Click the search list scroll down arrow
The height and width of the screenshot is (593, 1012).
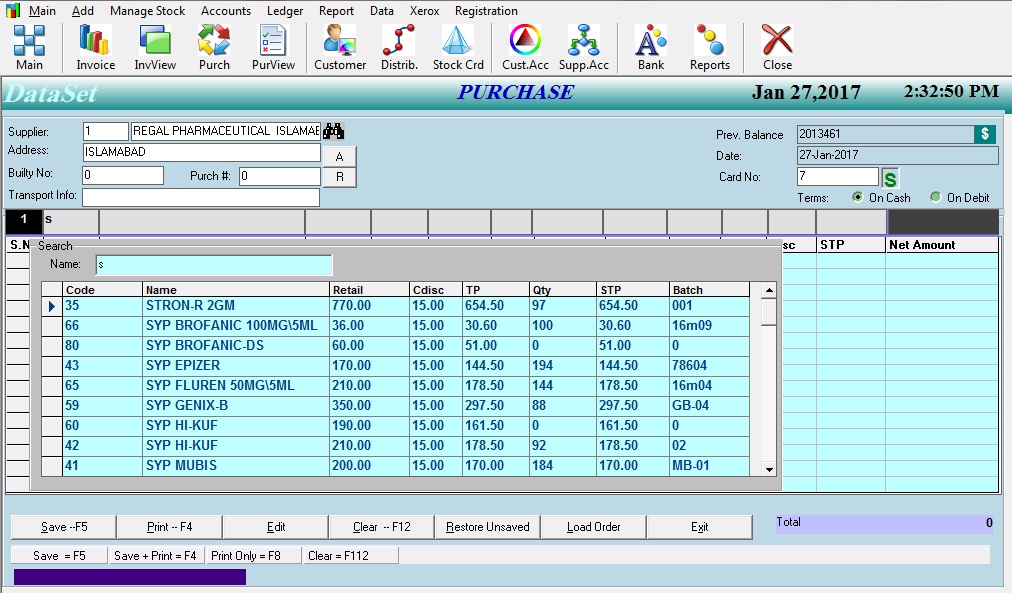(769, 469)
